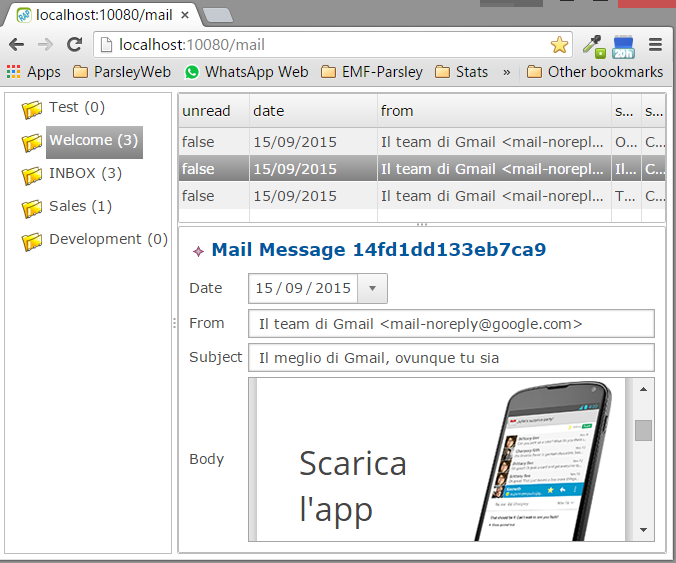The width and height of the screenshot is (676, 563).
Task: Open the Date dropdown calendar arrow
Action: (x=372, y=288)
